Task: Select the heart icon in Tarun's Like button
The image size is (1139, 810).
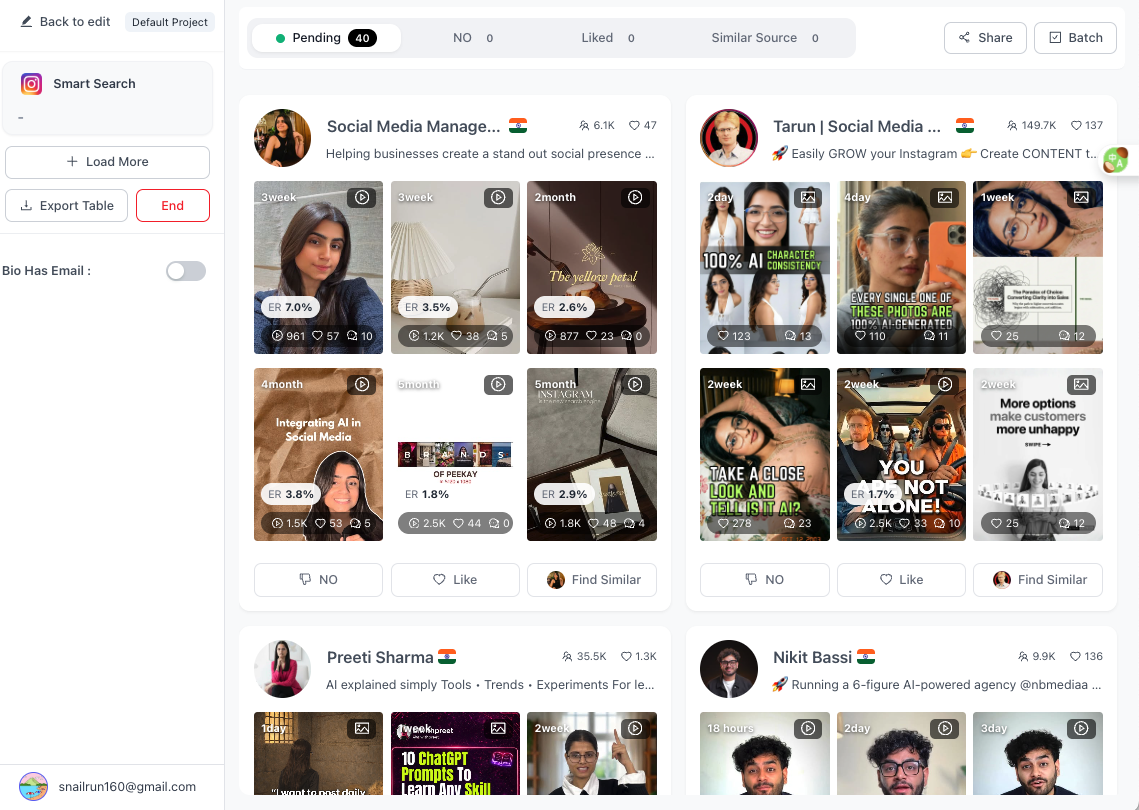Action: 884,579
